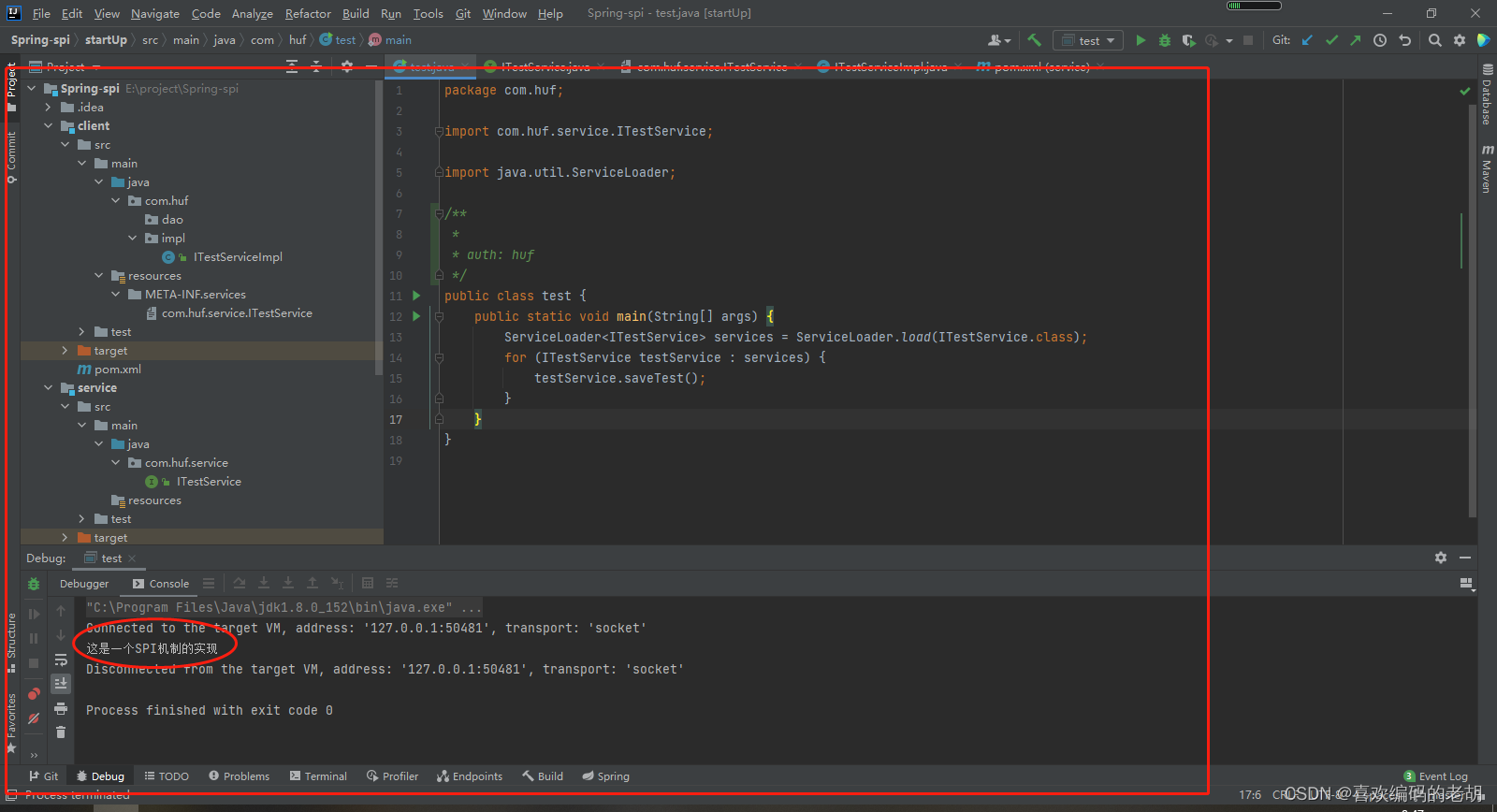Screen dimensions: 1497x812
Task: Run the 'test' configuration with green play button
Action: point(1141,40)
